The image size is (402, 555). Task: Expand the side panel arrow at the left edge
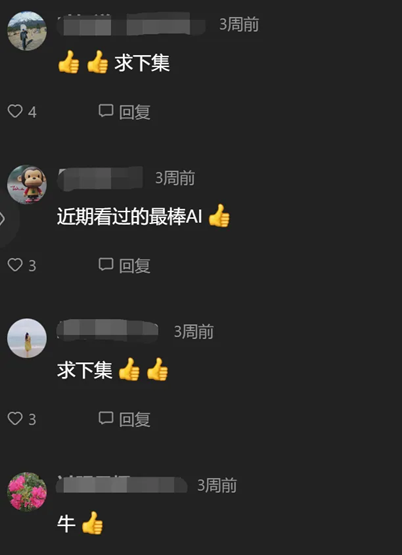pyautogui.click(x=3, y=219)
